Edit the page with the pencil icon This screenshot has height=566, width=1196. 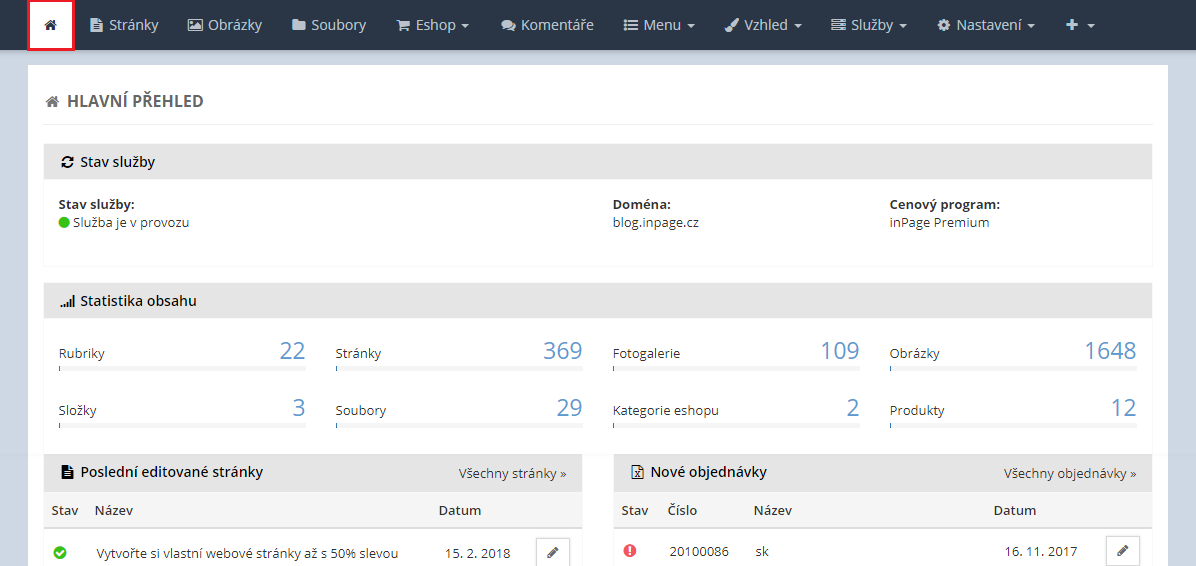pyautogui.click(x=553, y=552)
